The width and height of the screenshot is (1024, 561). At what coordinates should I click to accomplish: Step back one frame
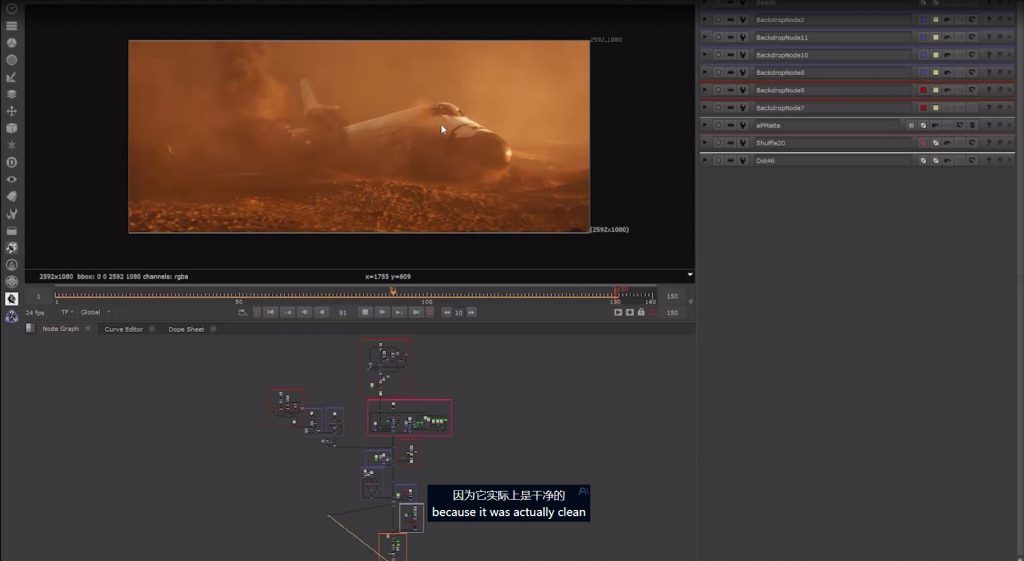click(x=305, y=312)
